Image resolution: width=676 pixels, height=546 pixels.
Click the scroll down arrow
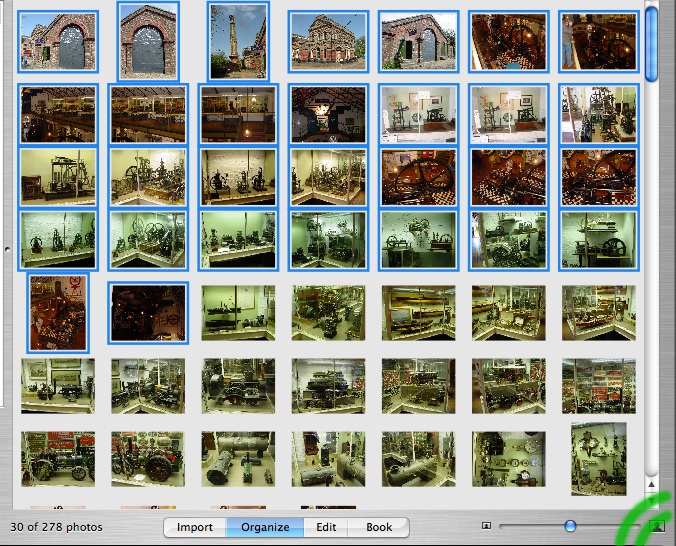(652, 498)
